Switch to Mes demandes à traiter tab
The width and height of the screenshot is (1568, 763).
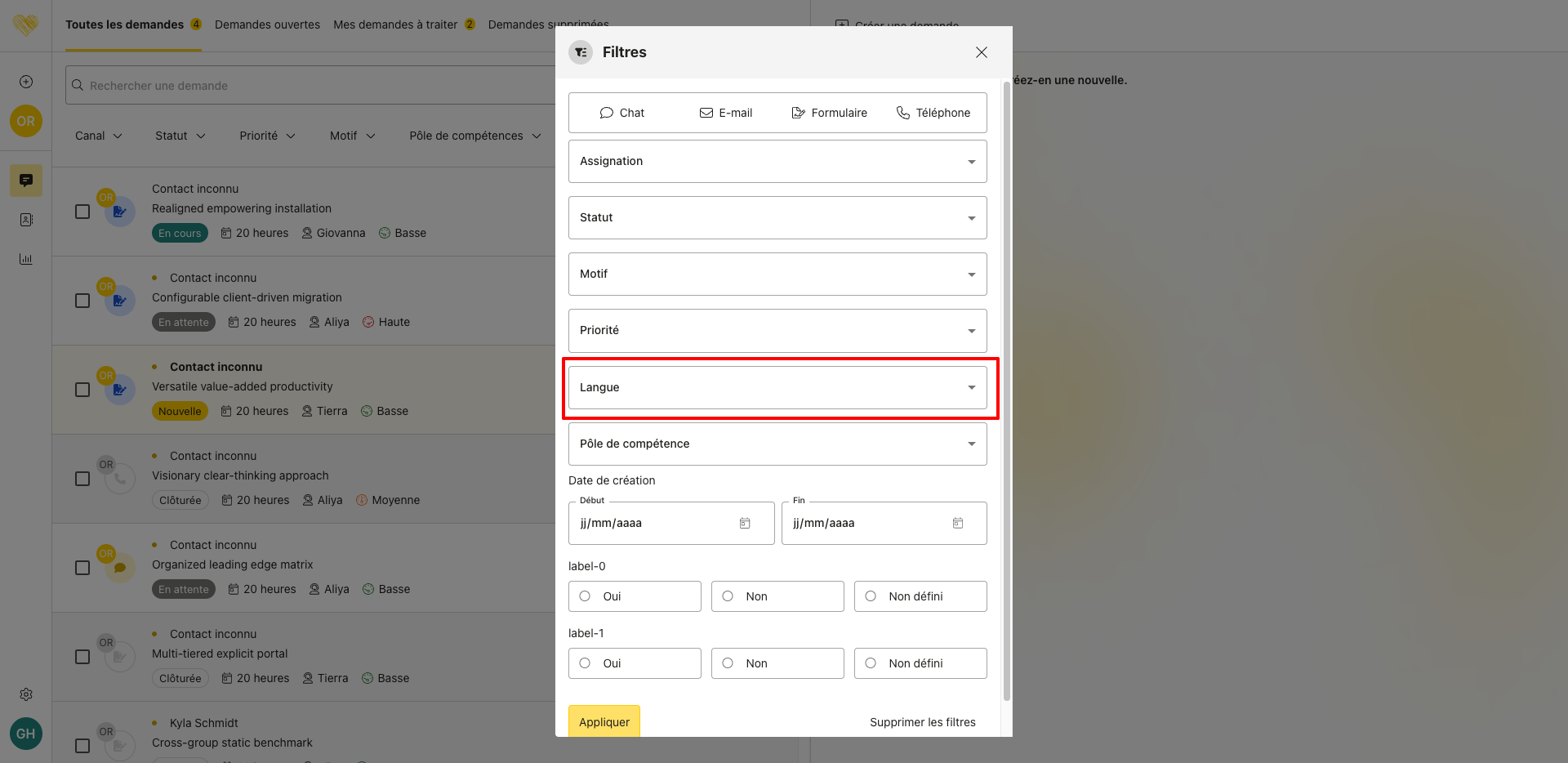click(x=395, y=25)
